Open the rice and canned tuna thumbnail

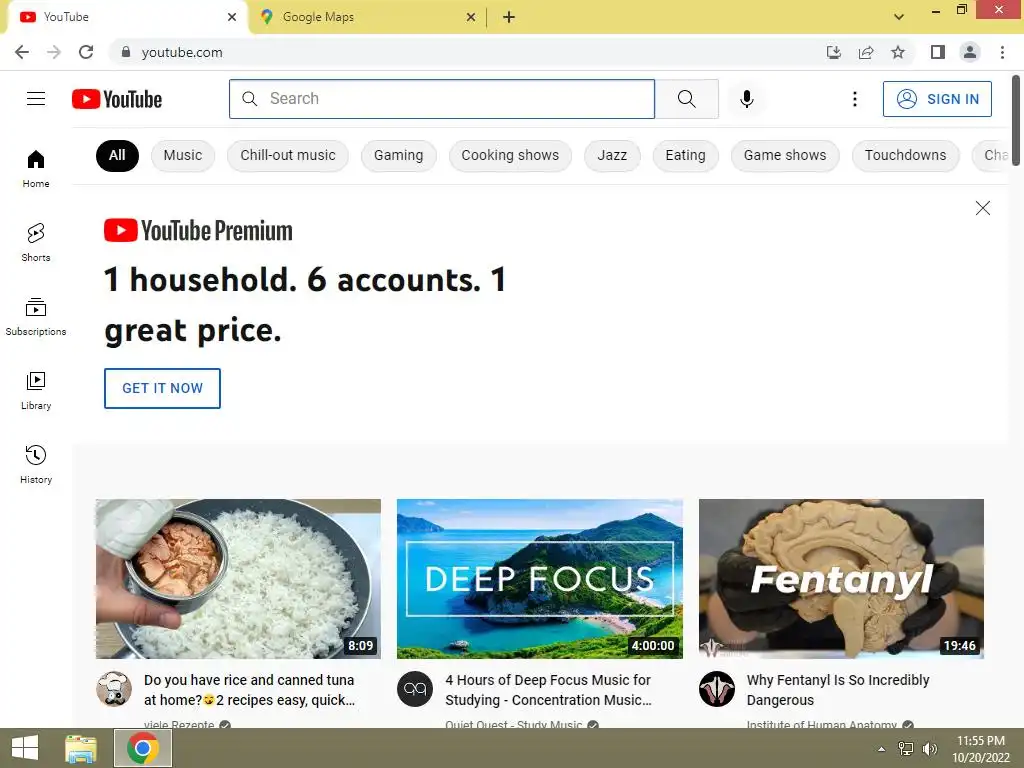(x=238, y=579)
